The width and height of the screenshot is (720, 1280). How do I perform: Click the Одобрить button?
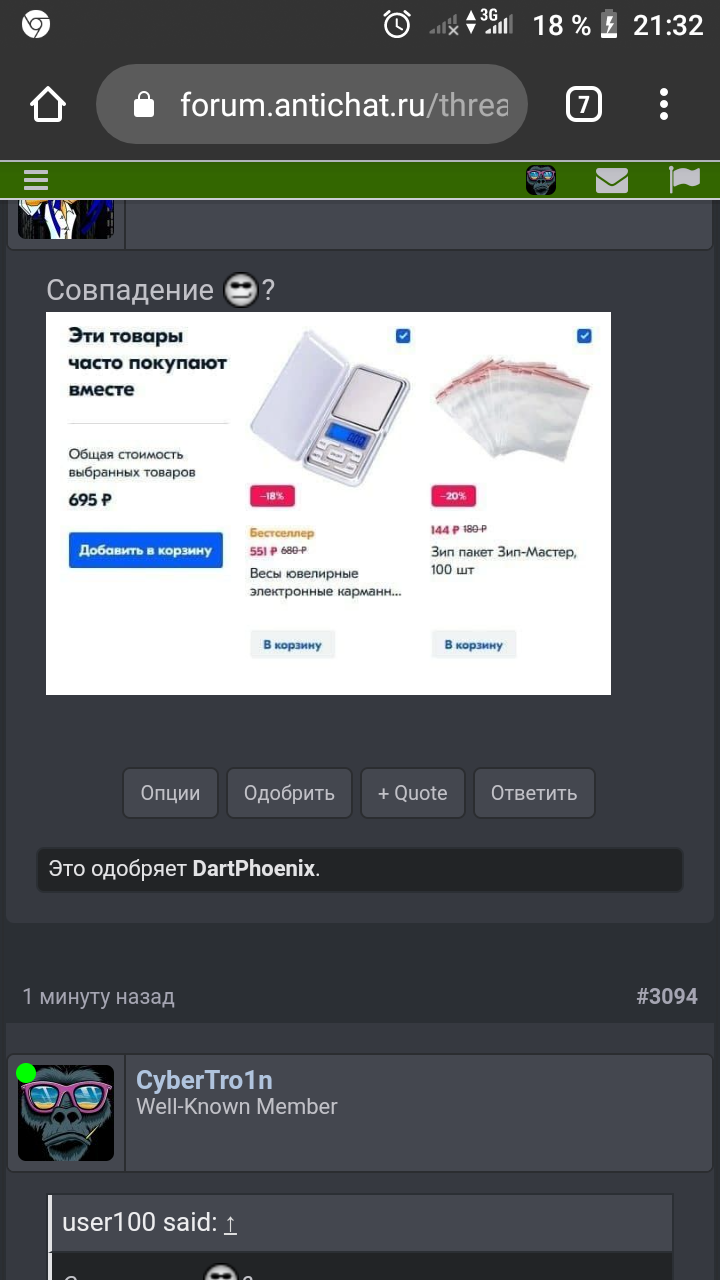[289, 793]
